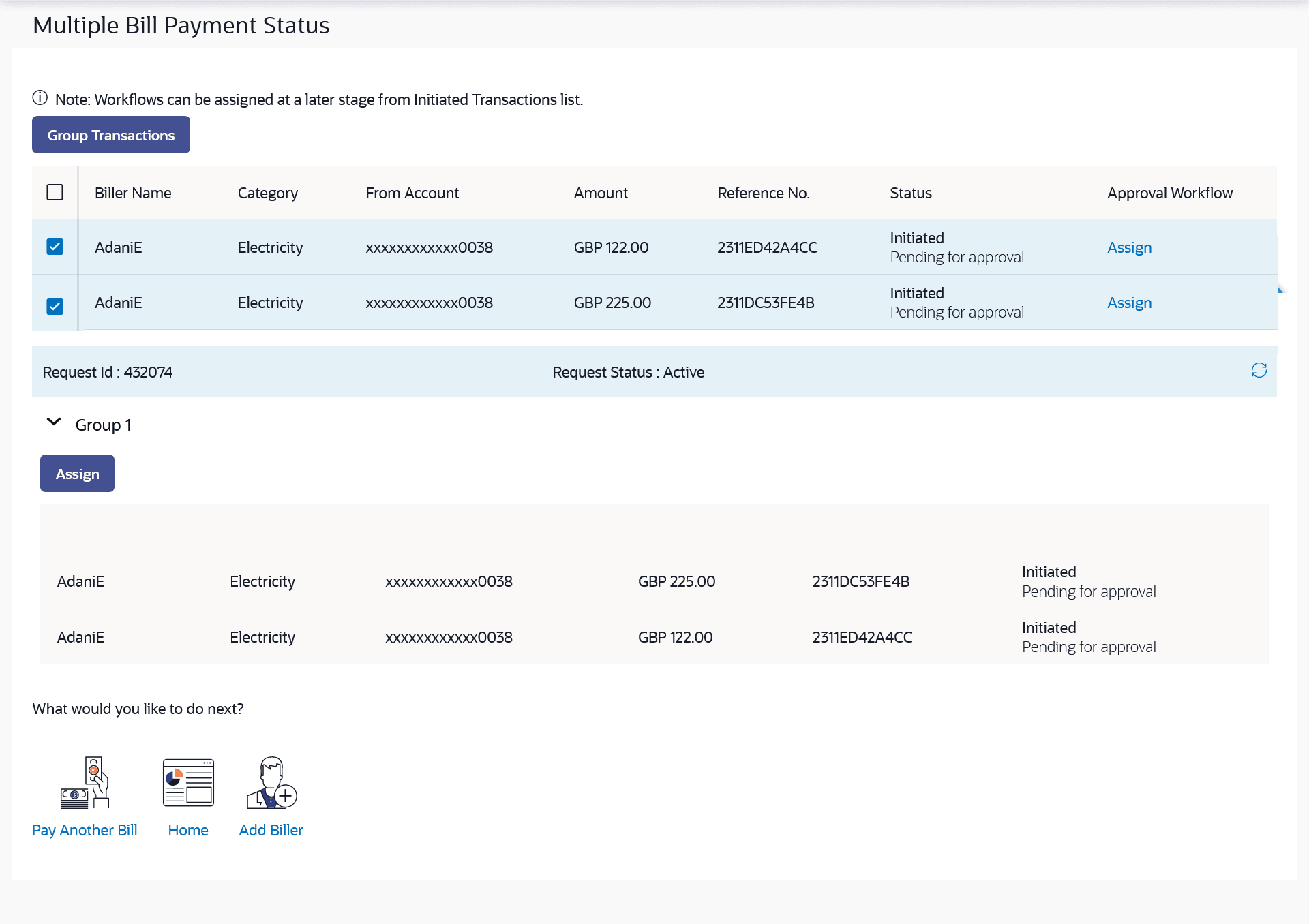Click the Group 1 label
1309x924 pixels.
pos(103,425)
